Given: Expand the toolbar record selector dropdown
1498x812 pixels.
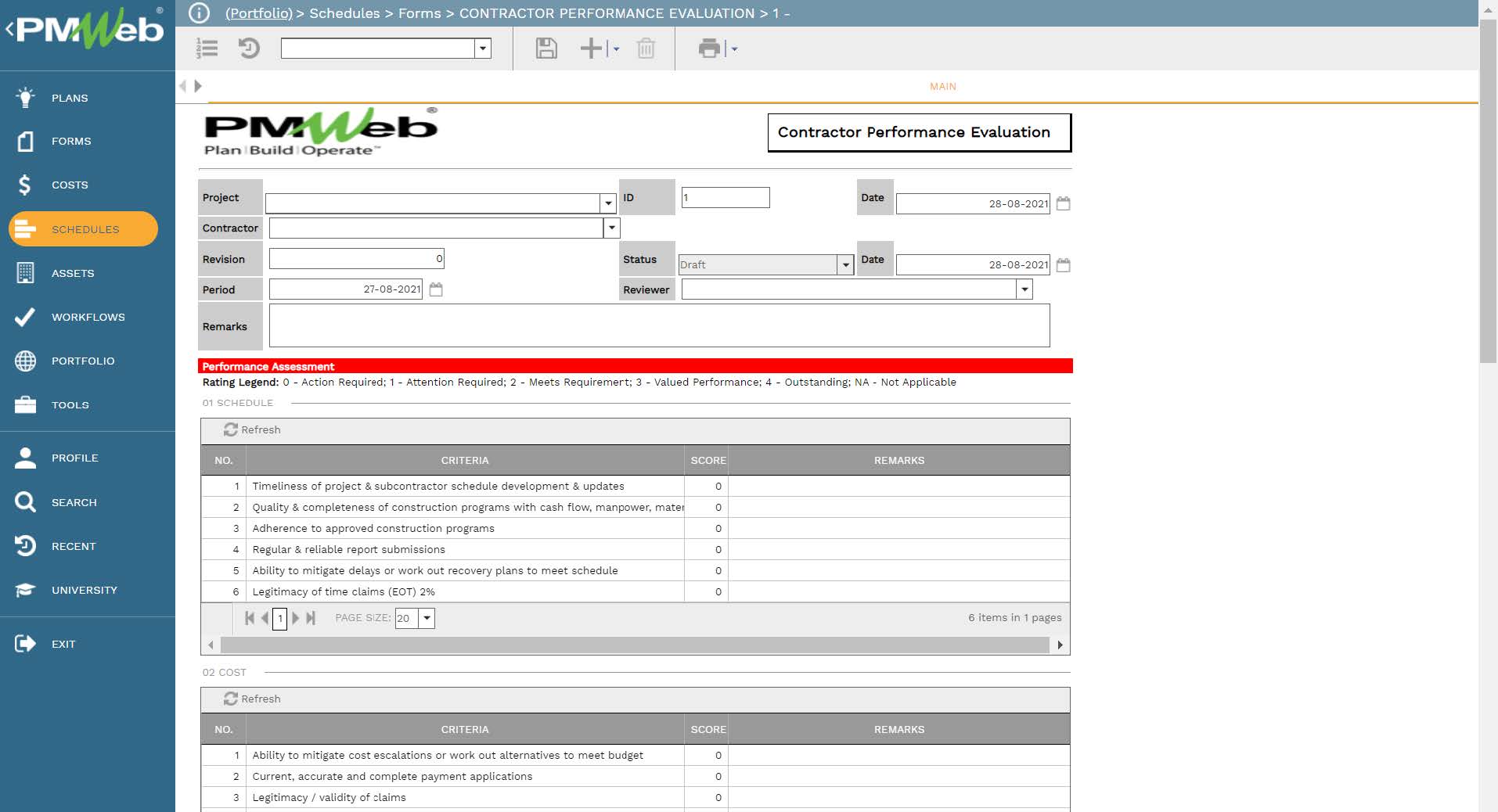Looking at the screenshot, I should 483,49.
